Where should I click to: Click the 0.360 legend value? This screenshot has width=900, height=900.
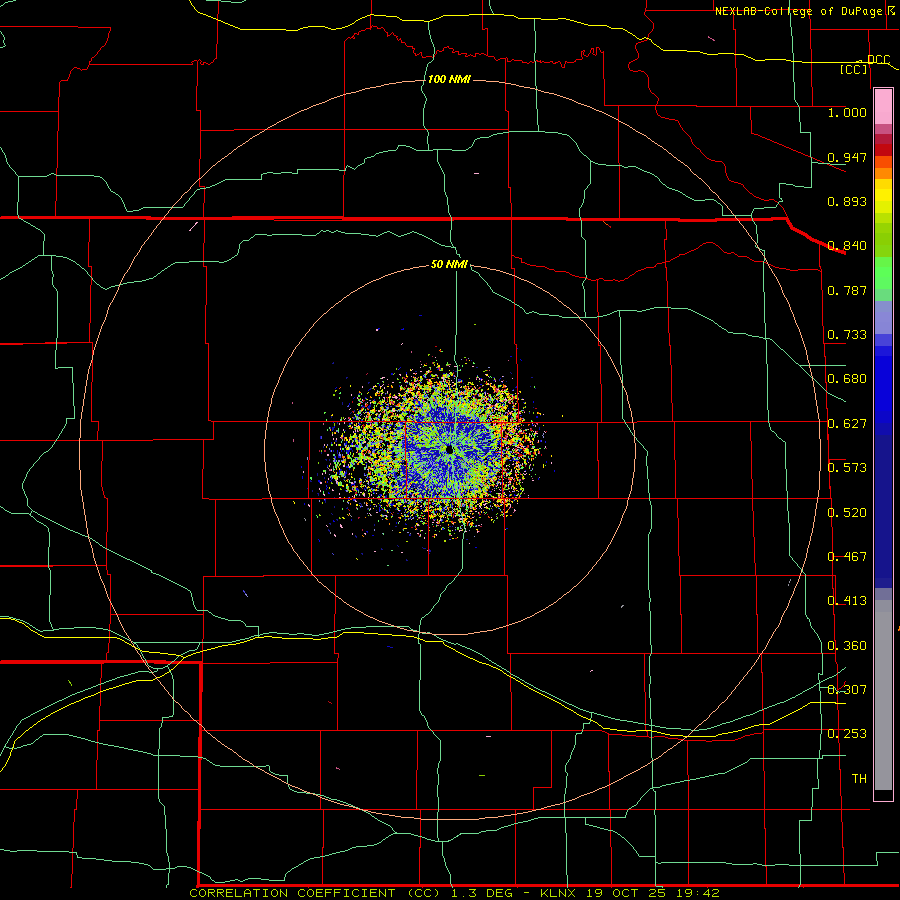click(x=847, y=645)
